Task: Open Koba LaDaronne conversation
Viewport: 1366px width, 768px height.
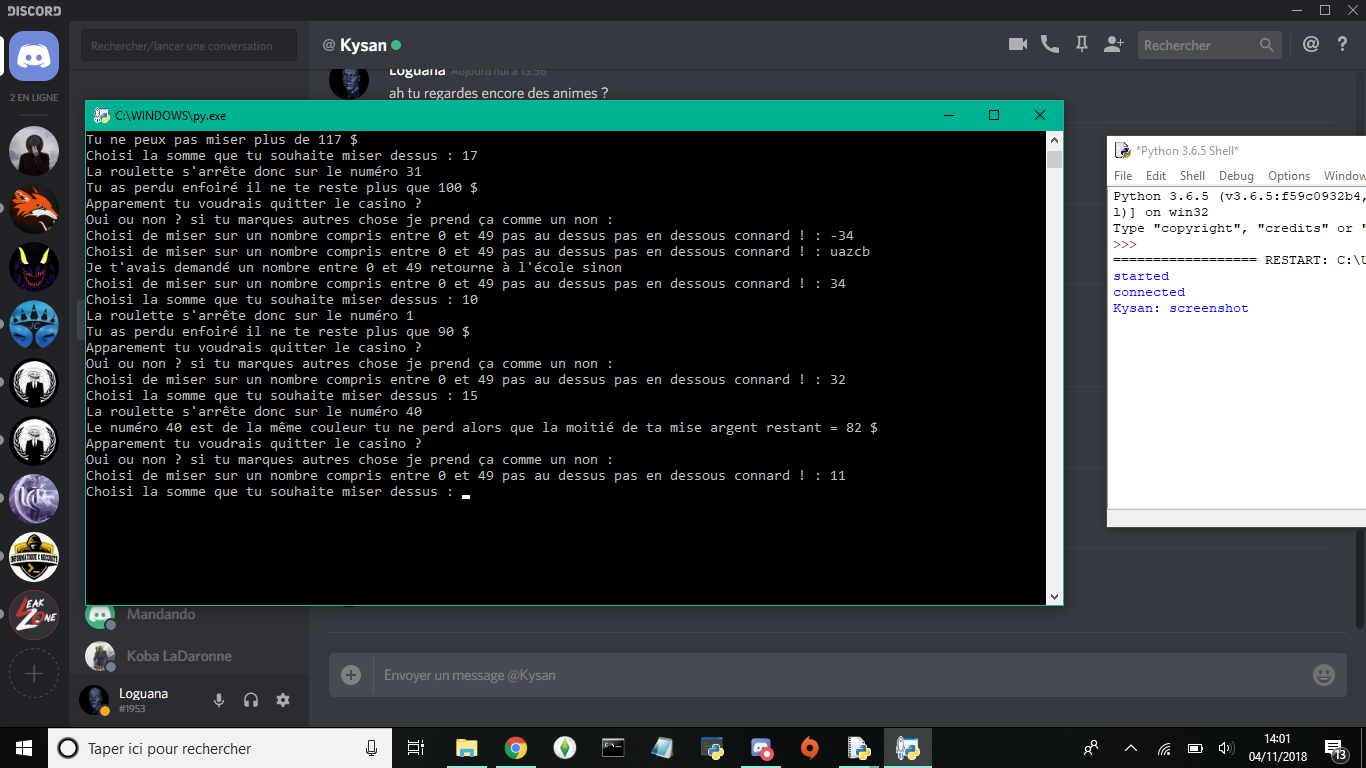Action: (189, 656)
